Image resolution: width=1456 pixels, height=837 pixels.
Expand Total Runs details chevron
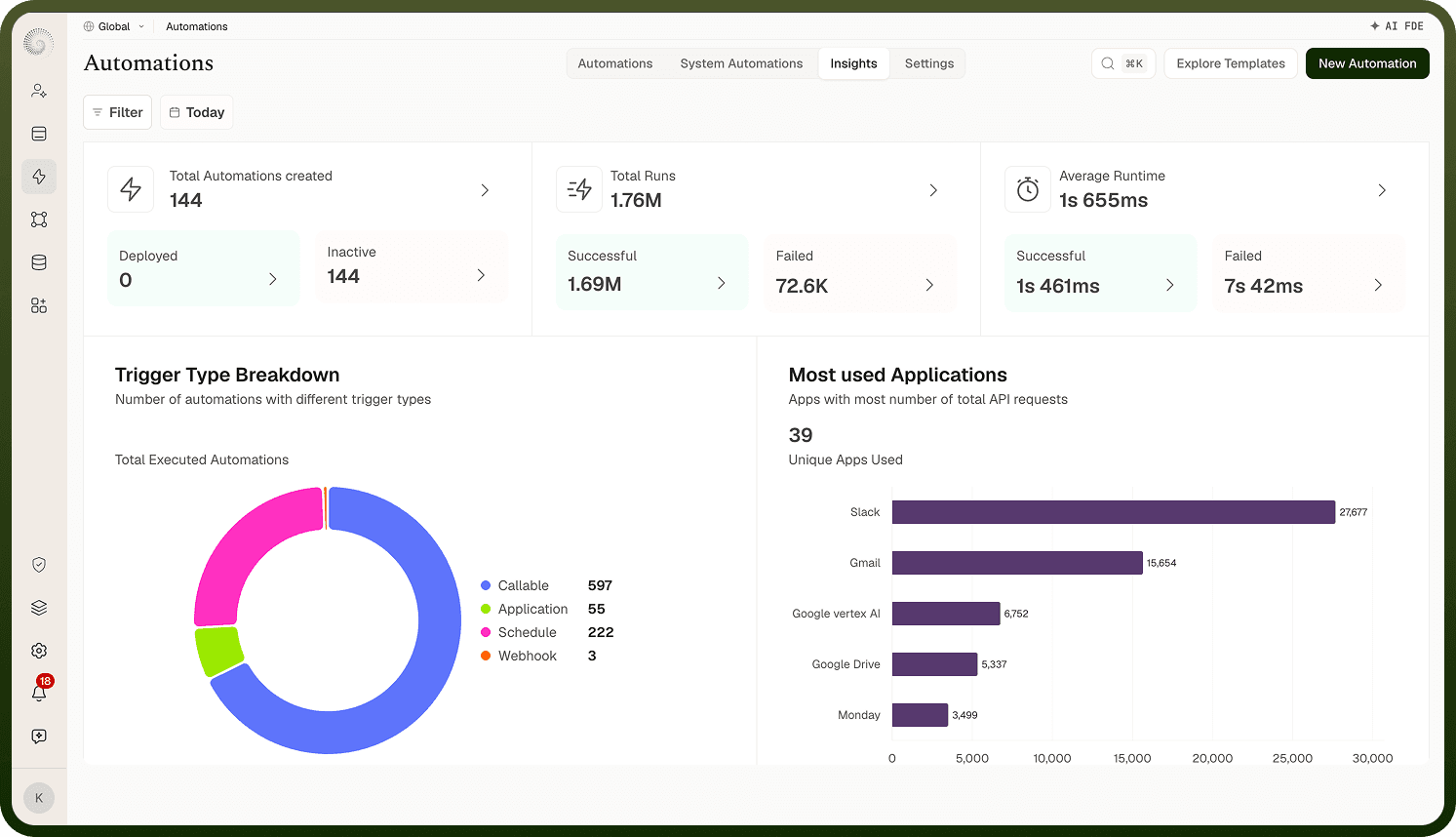click(933, 190)
